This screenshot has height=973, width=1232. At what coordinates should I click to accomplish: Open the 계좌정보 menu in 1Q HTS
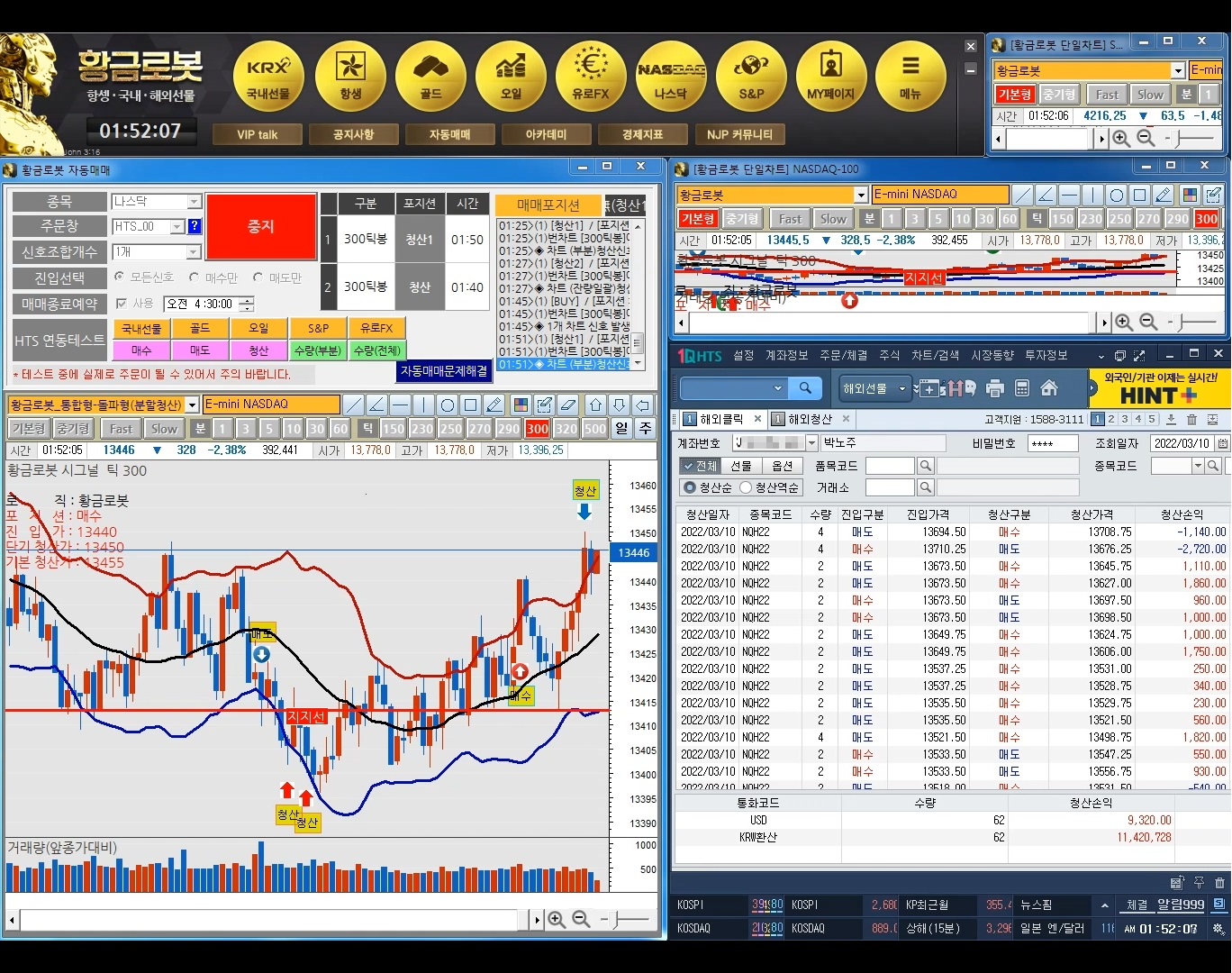click(786, 356)
